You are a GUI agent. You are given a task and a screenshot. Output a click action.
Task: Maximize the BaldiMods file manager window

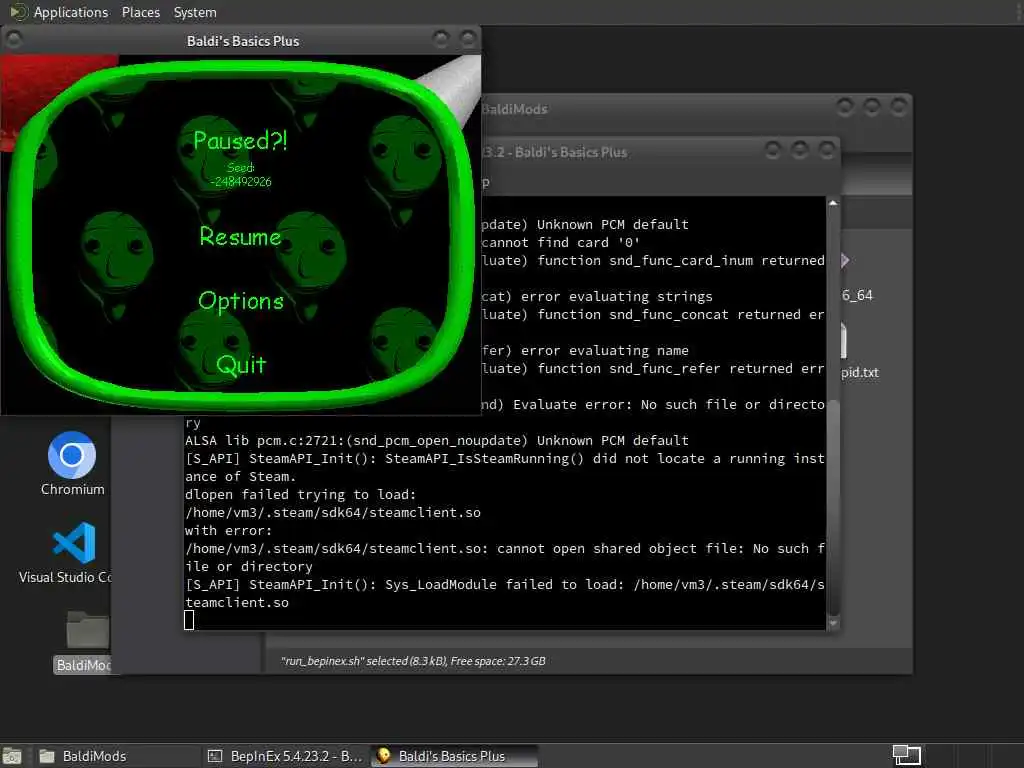(872, 106)
